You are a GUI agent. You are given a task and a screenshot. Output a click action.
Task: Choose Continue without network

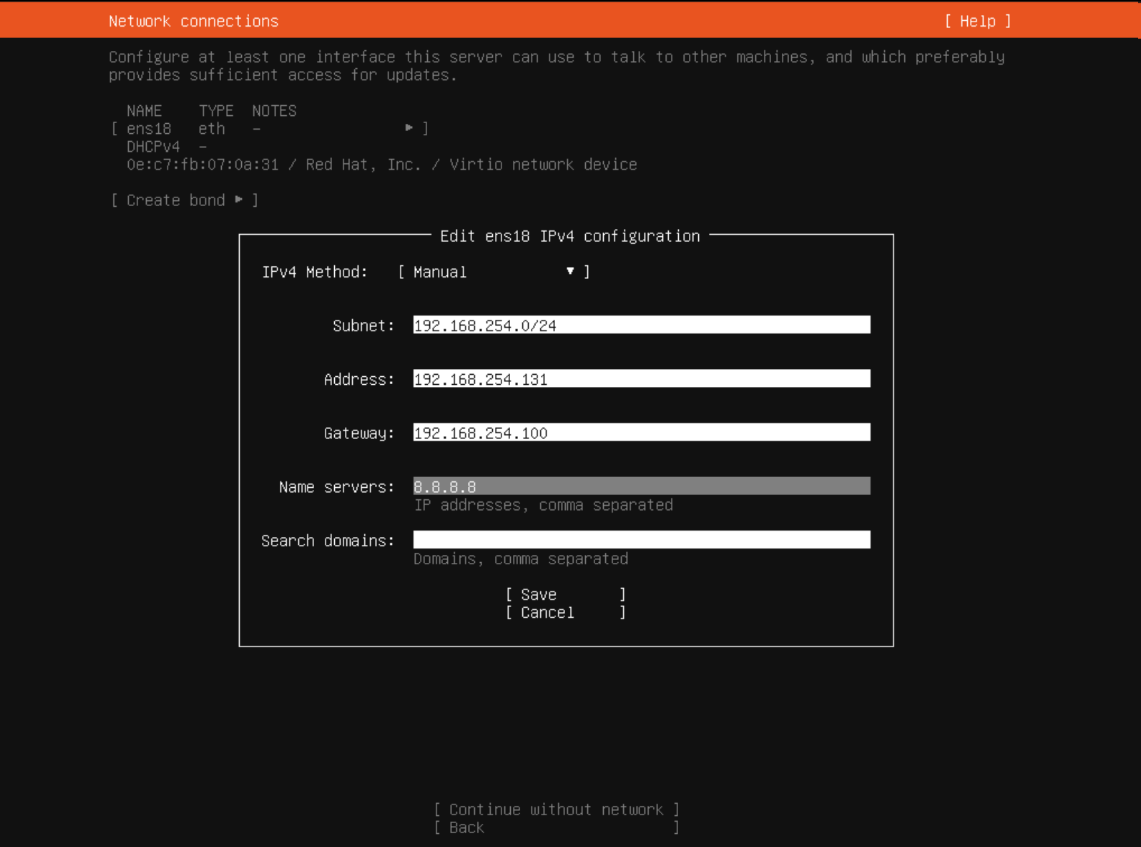556,810
